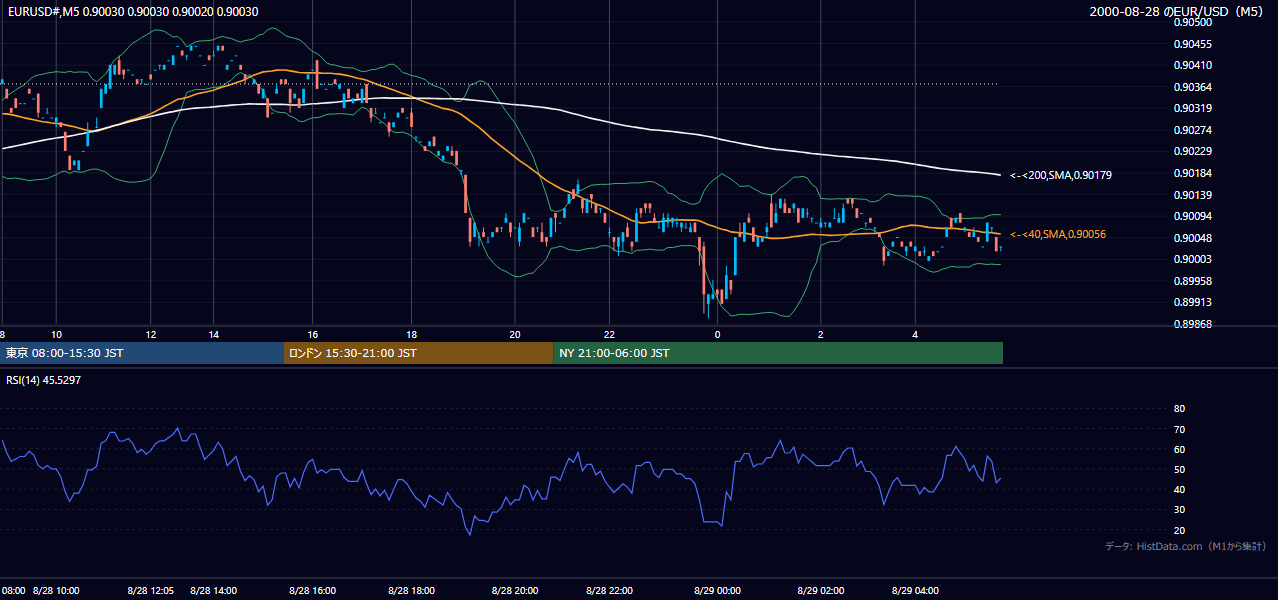This screenshot has width=1278, height=600.
Task: Click price axis value 0.90319
Action: 1193,108
